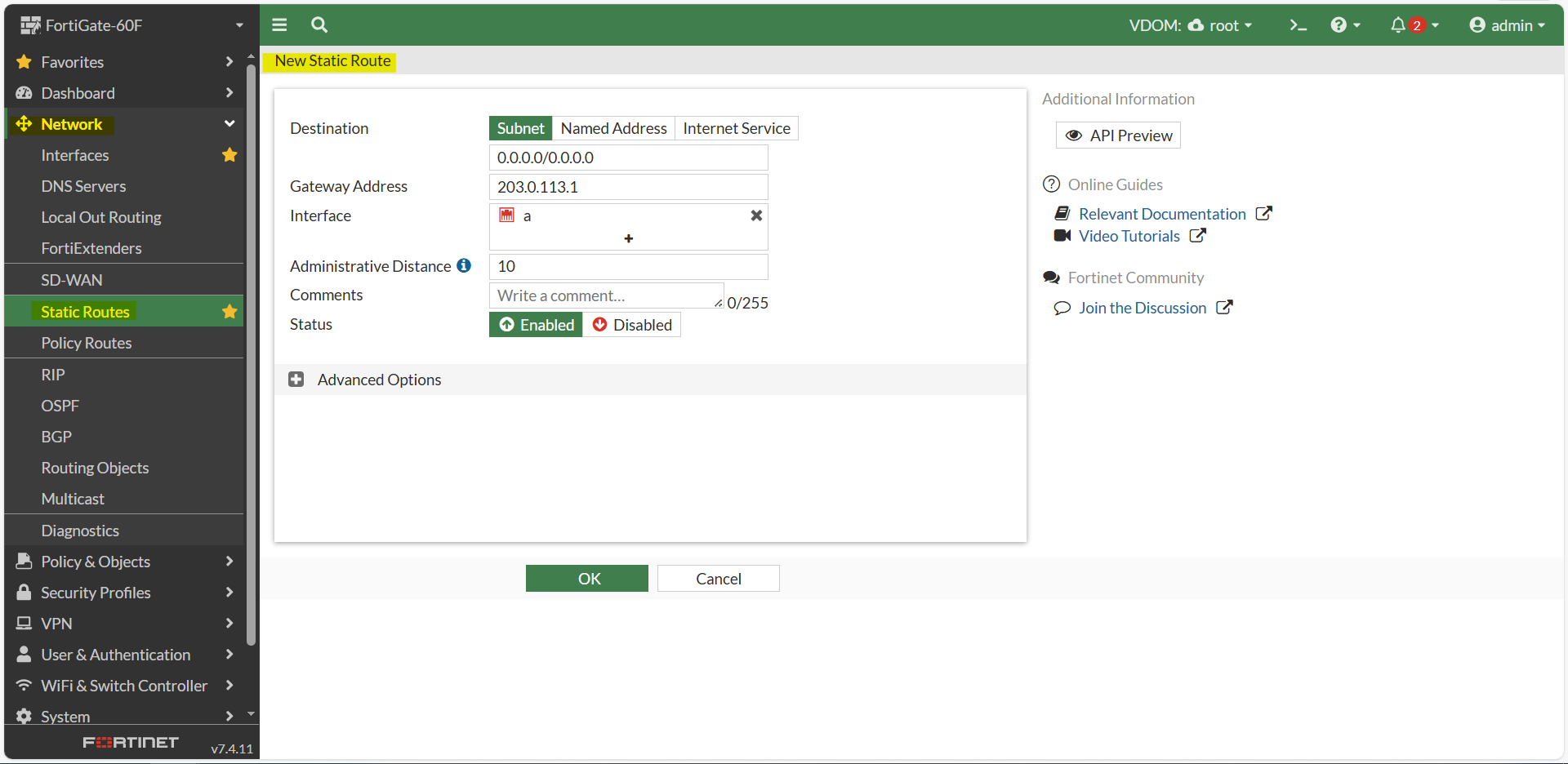Expand Advanced Options section
This screenshot has width=1568, height=764.
coord(650,380)
